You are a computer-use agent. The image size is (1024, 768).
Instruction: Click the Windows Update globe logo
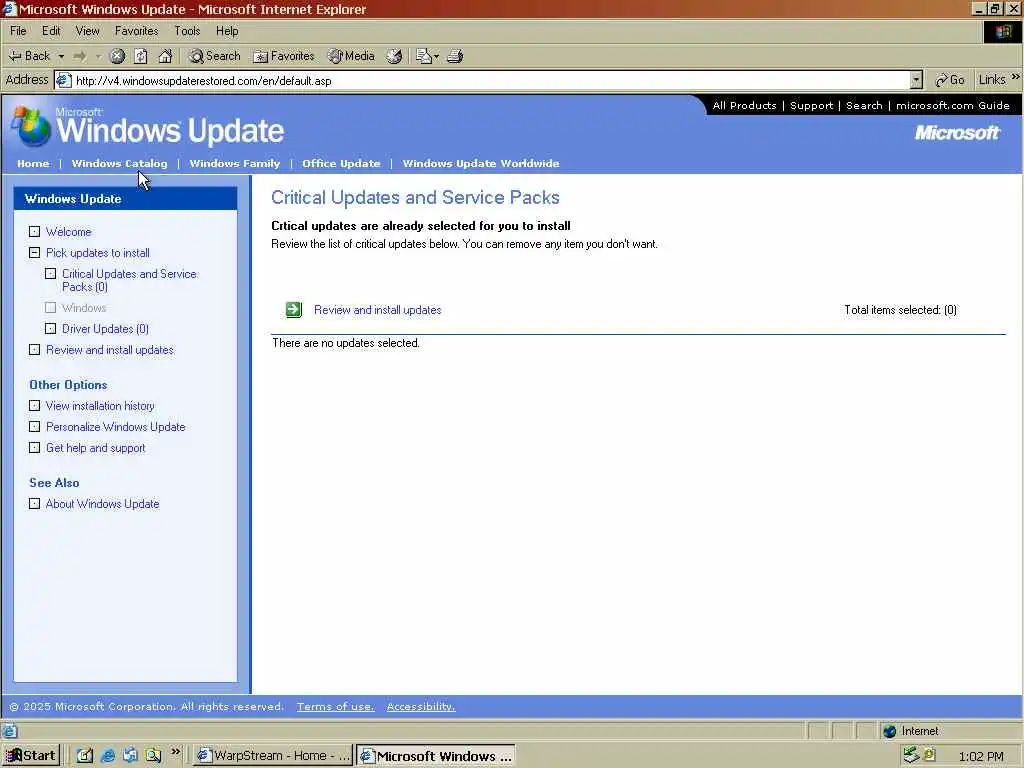pos(33,126)
